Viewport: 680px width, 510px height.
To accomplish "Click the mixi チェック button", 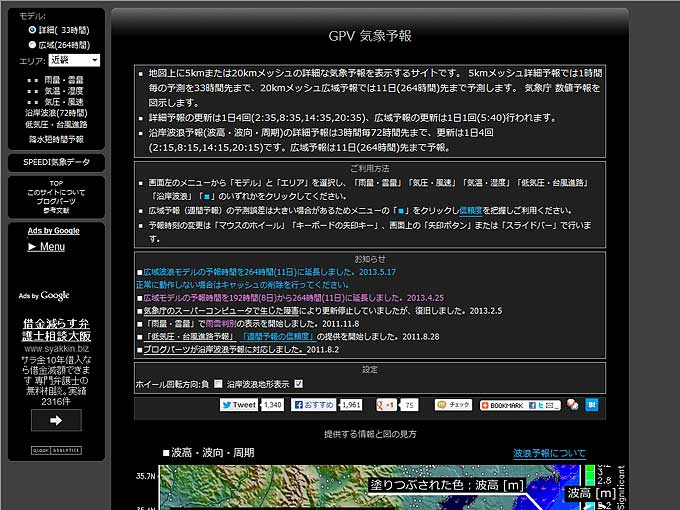I will click(x=453, y=405).
